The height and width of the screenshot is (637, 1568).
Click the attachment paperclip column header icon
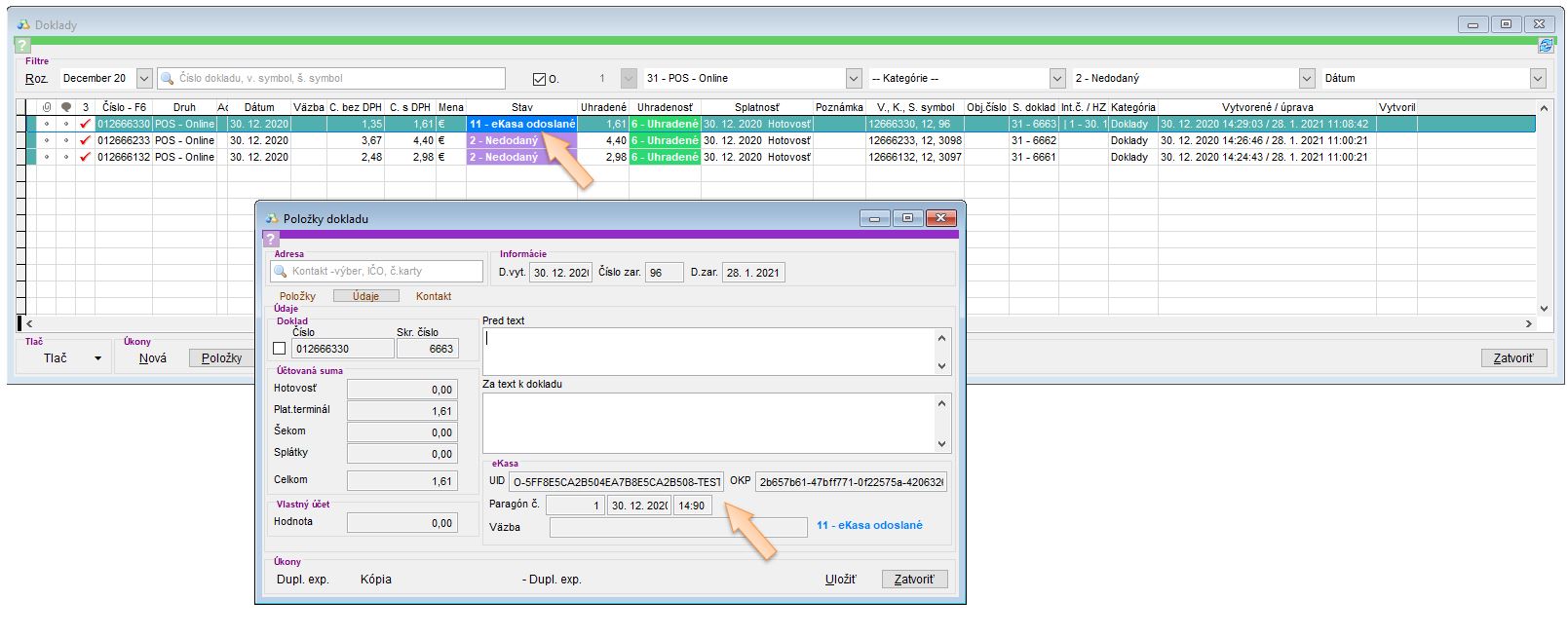click(47, 107)
